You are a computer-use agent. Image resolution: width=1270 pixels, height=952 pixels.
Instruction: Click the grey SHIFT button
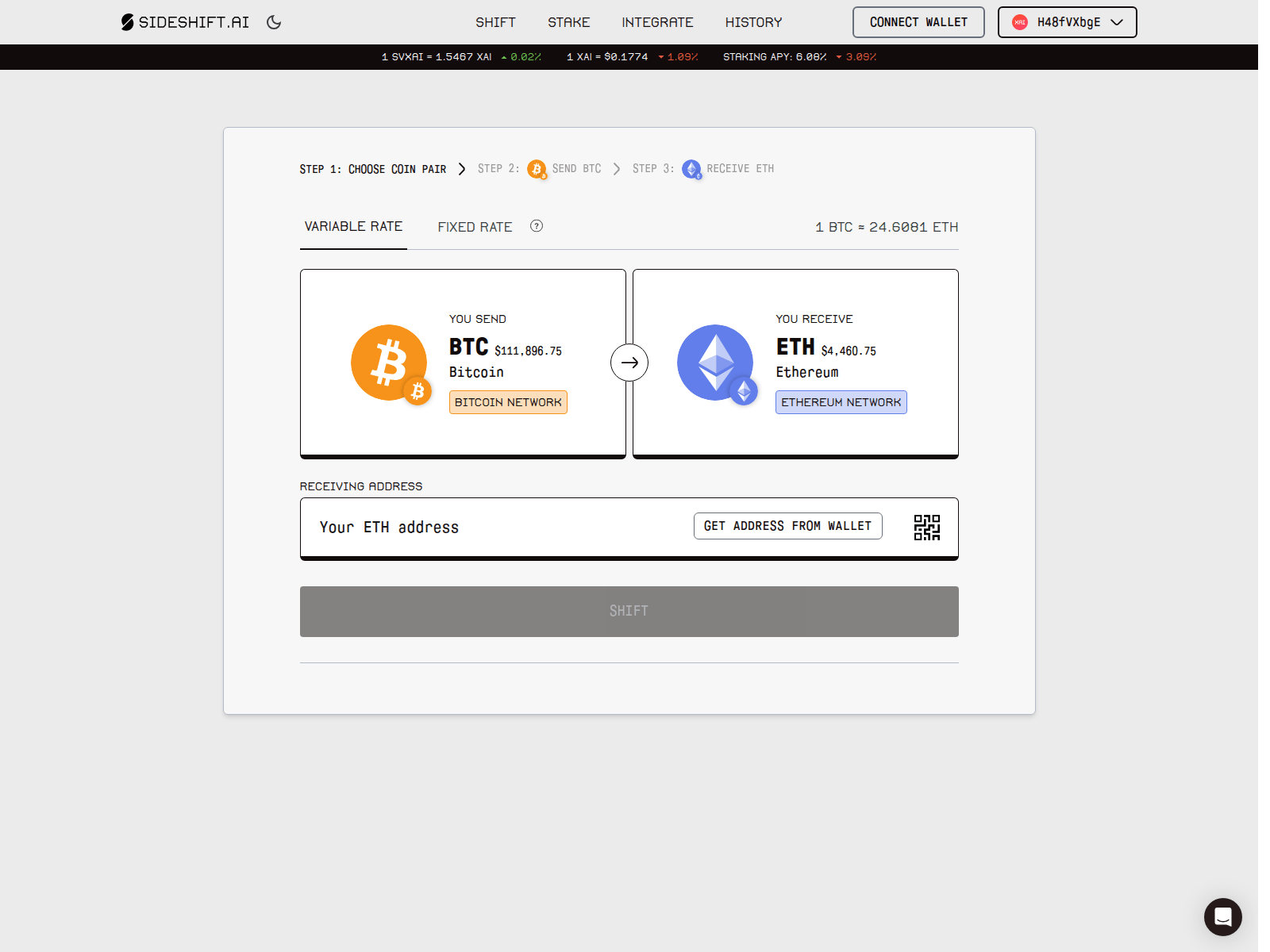629,611
